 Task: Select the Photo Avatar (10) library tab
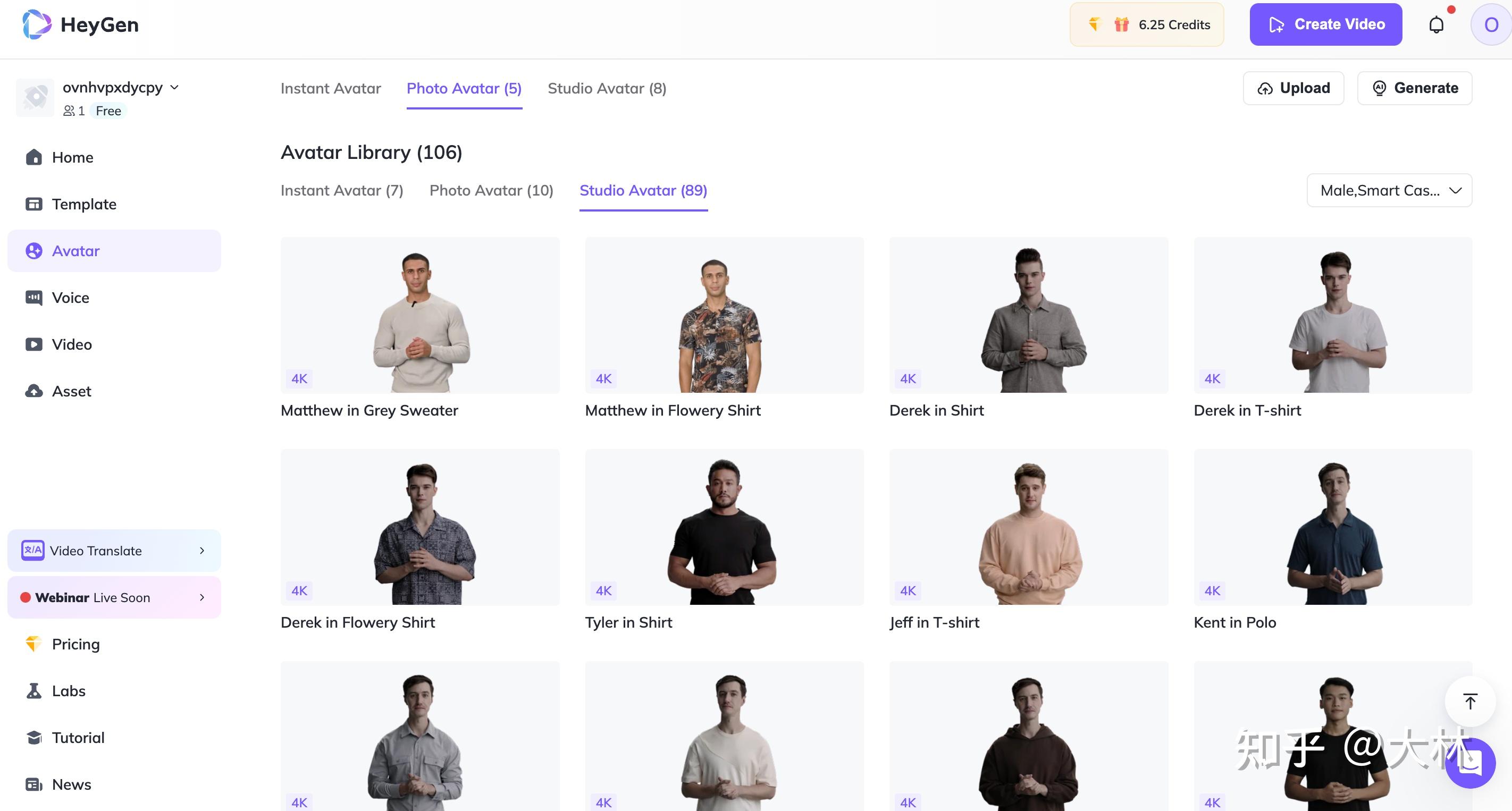491,191
